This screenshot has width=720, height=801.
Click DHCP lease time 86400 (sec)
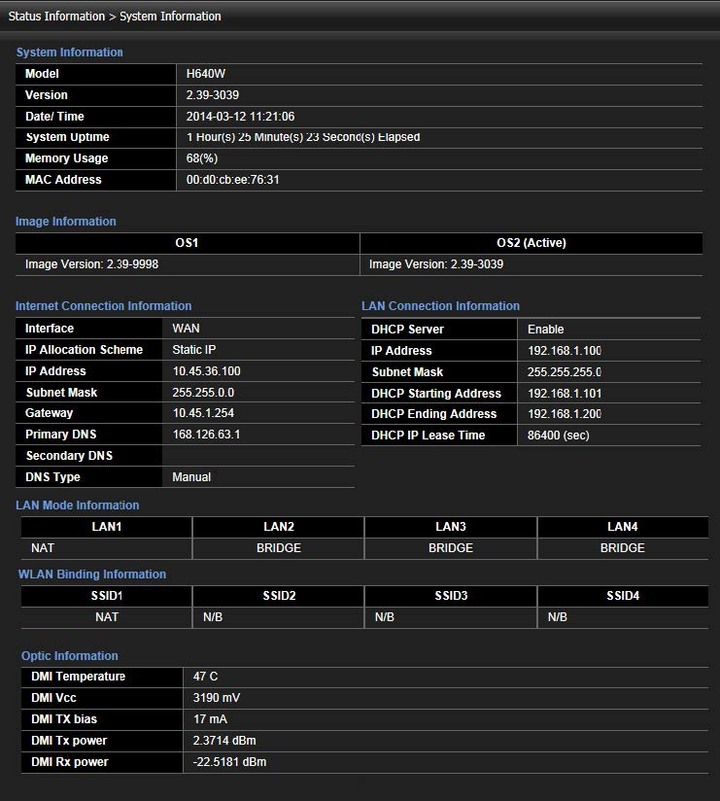pos(559,435)
